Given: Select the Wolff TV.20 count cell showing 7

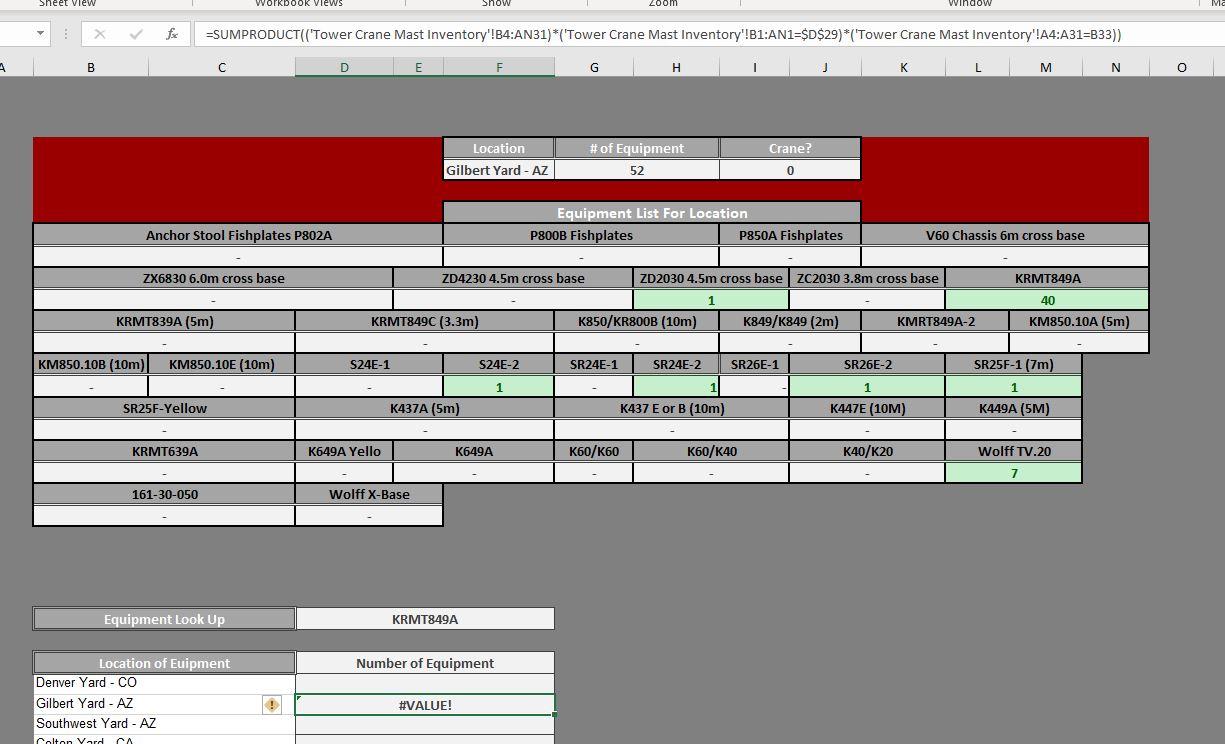Looking at the screenshot, I should pos(1014,472).
